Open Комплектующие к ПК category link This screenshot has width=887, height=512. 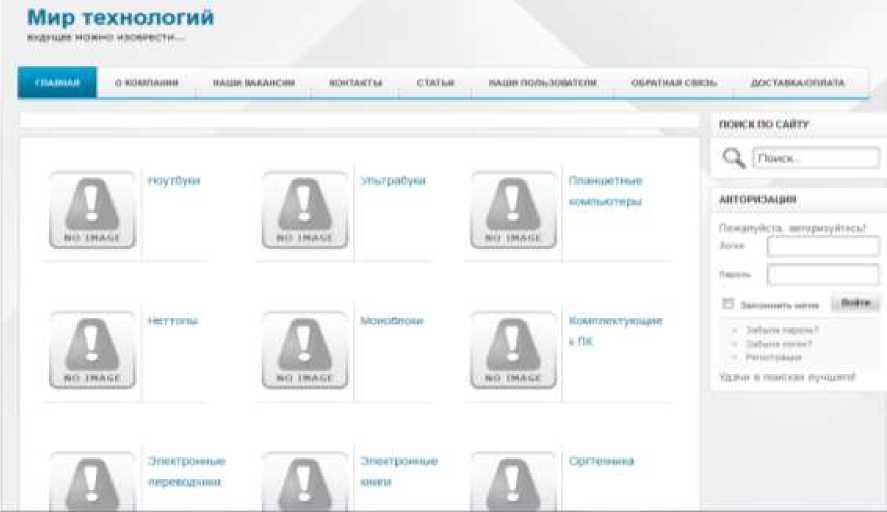615,331
